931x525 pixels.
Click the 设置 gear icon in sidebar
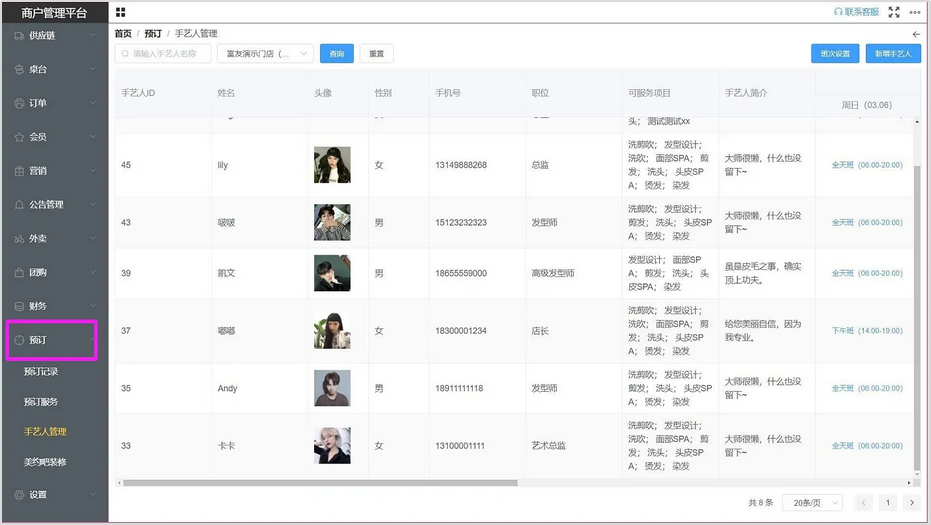click(x=19, y=495)
